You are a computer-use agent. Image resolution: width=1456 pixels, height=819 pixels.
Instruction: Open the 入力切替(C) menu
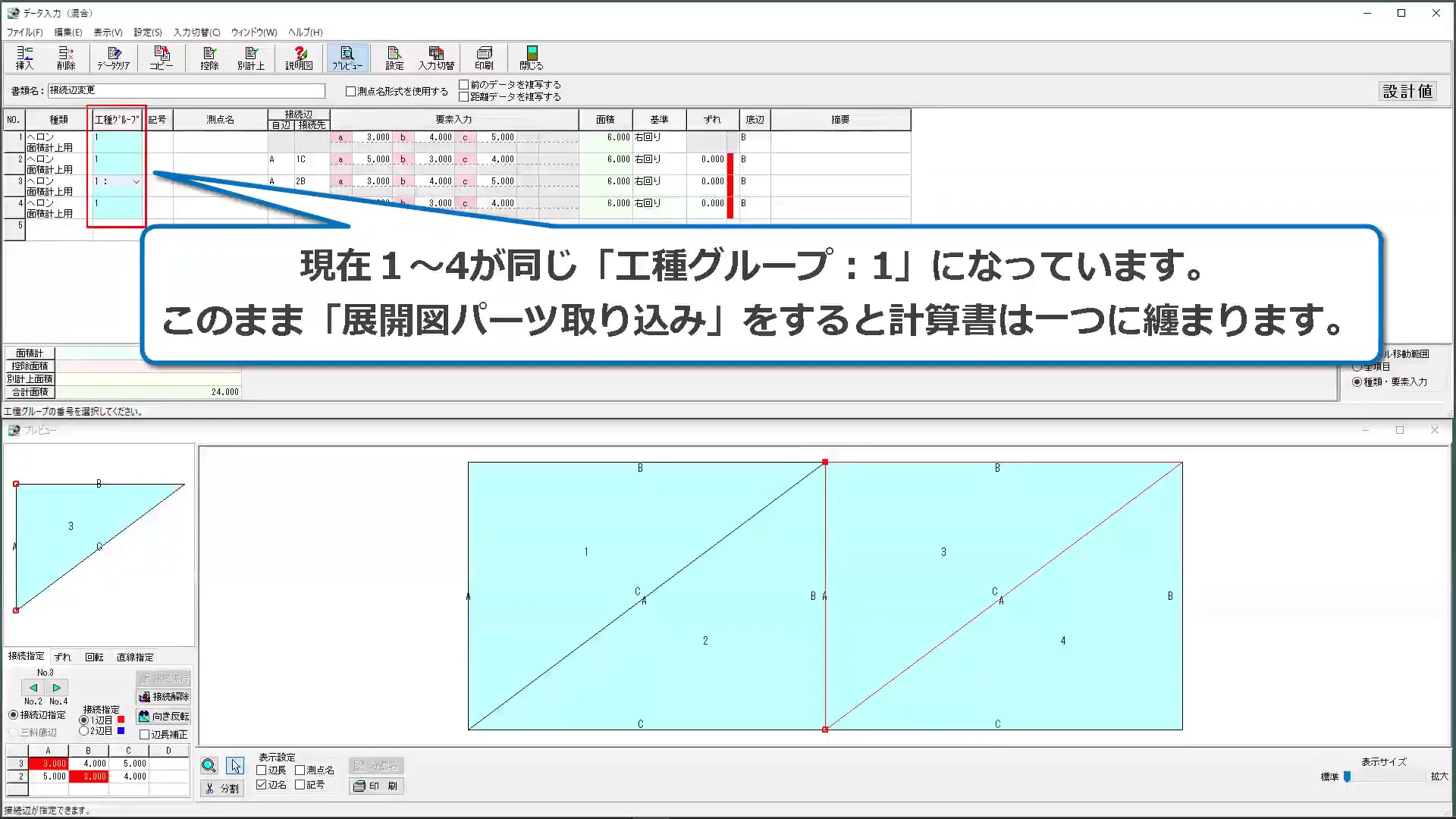click(196, 33)
